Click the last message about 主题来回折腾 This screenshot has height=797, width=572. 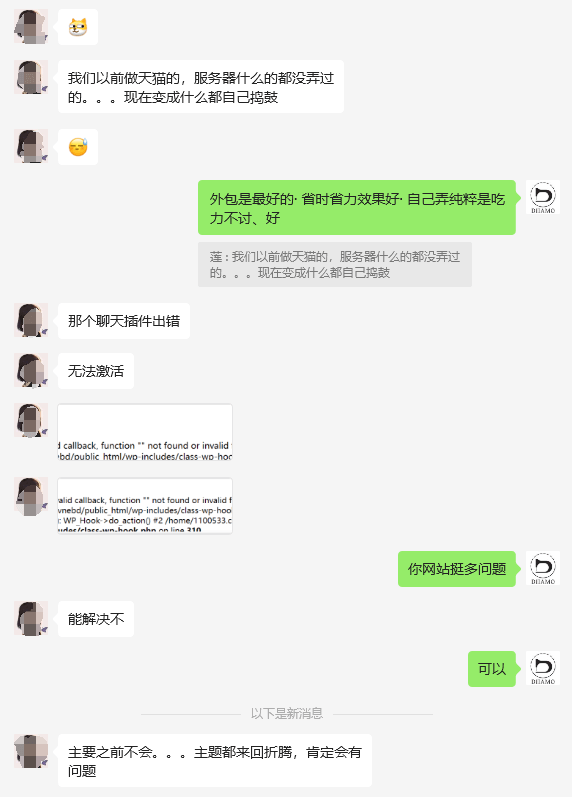click(x=215, y=761)
